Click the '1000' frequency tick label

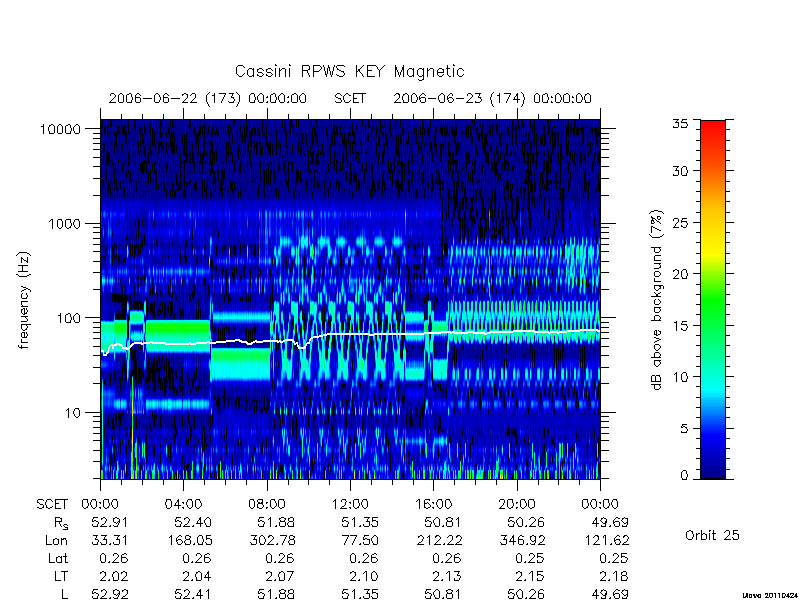[65, 223]
